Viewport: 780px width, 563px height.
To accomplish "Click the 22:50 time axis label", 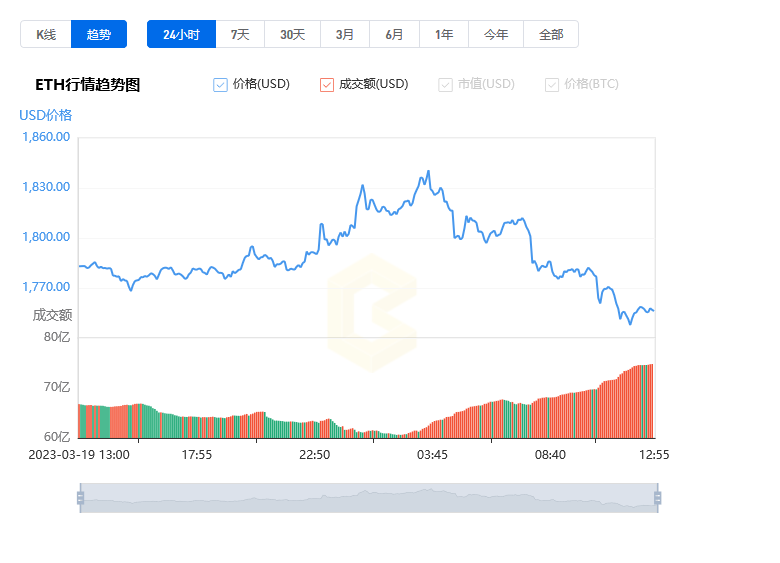I will (x=314, y=454).
